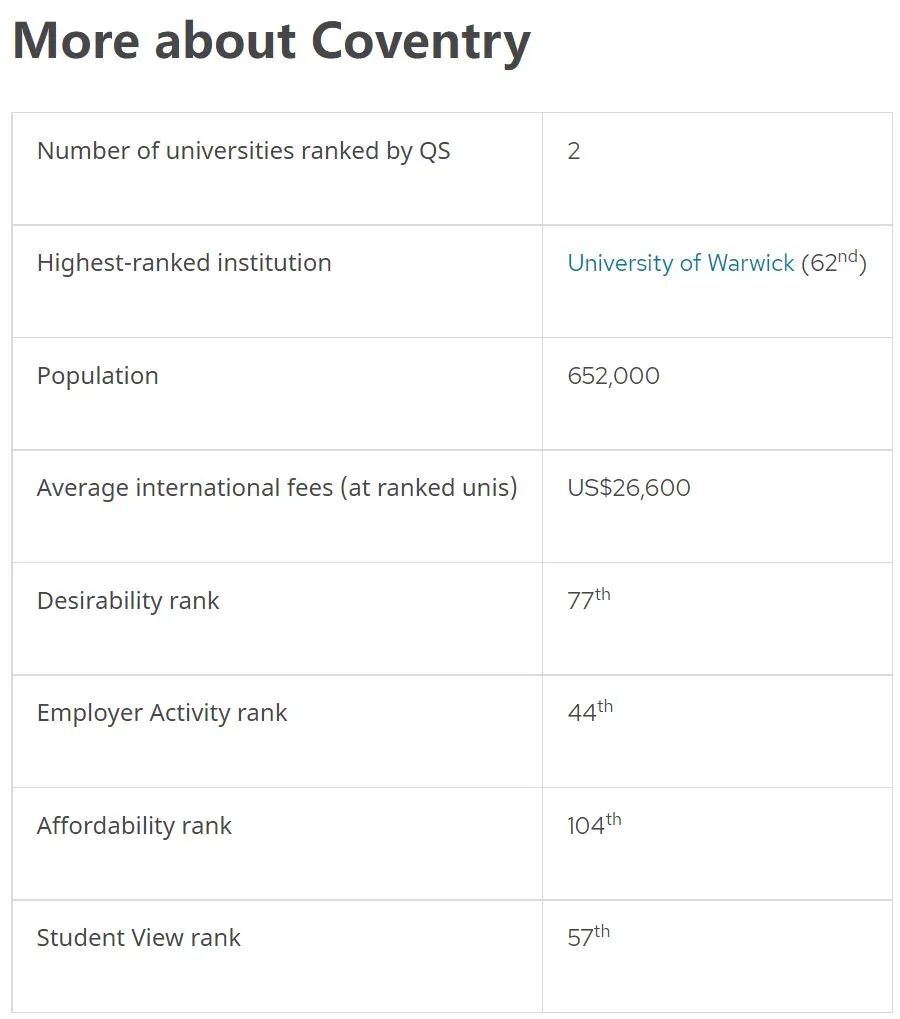Click the 652,000 population value
Viewport: 900px width, 1019px height.
click(x=613, y=376)
